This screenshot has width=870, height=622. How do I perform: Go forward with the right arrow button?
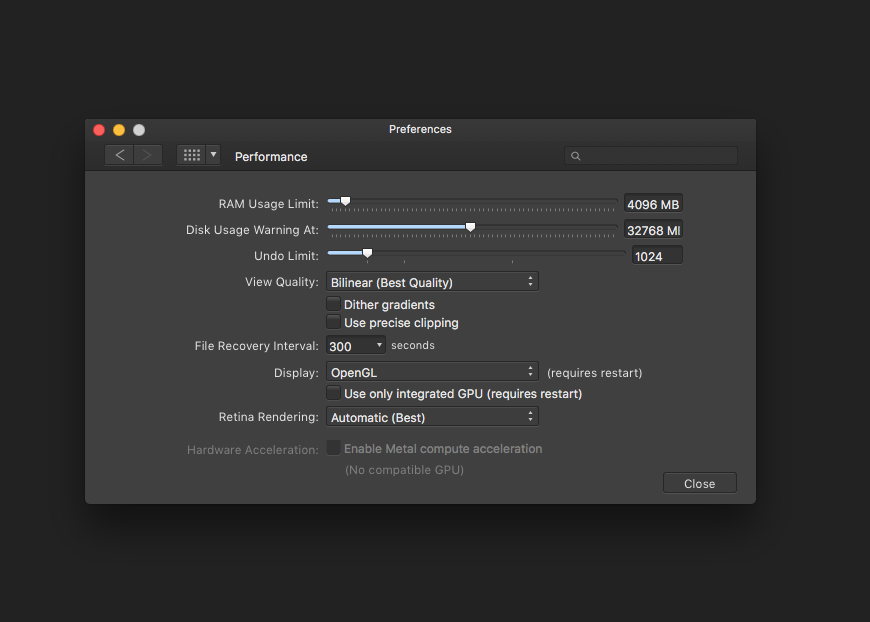(x=148, y=155)
